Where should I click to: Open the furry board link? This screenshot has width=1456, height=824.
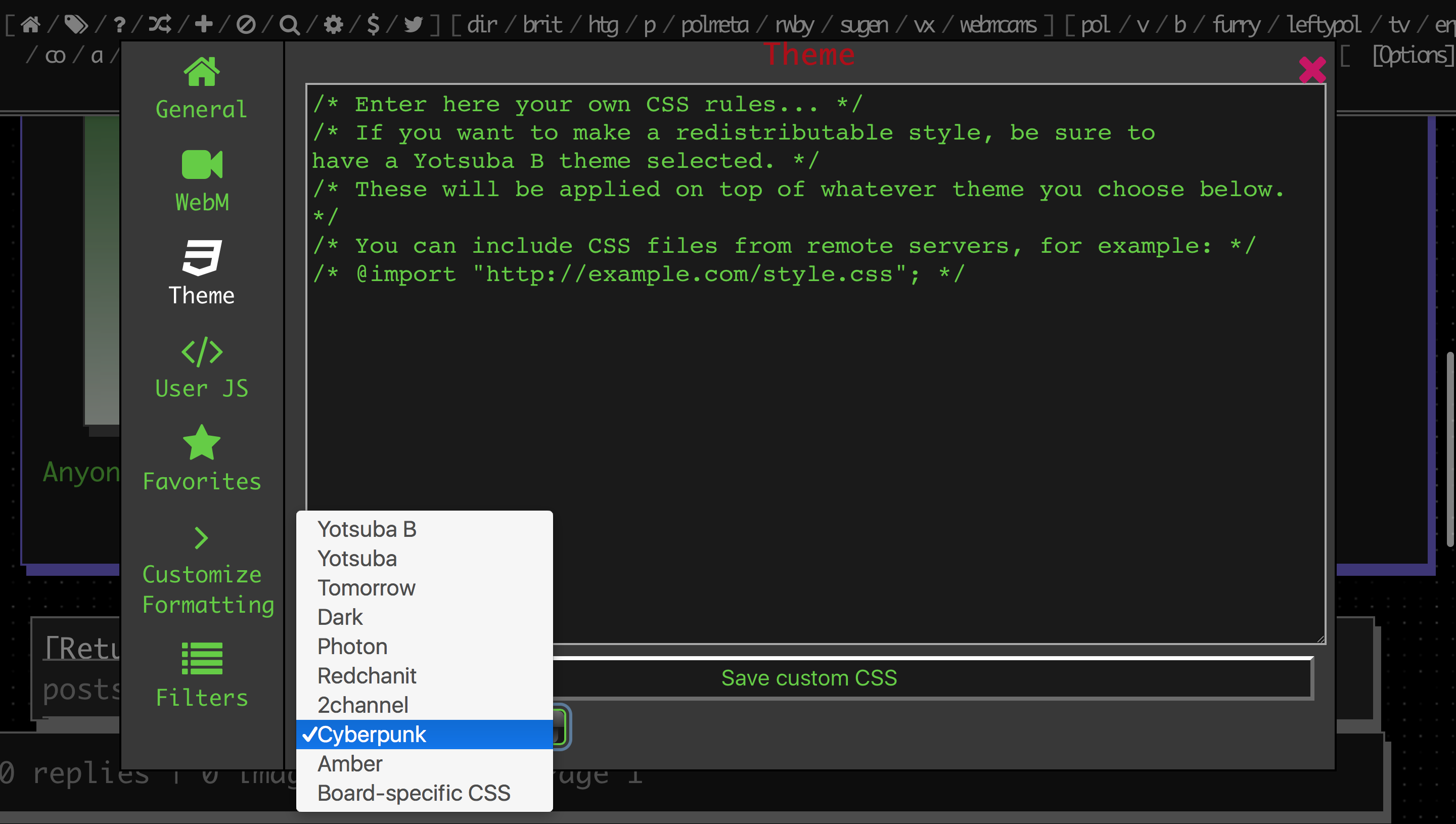point(1237,25)
